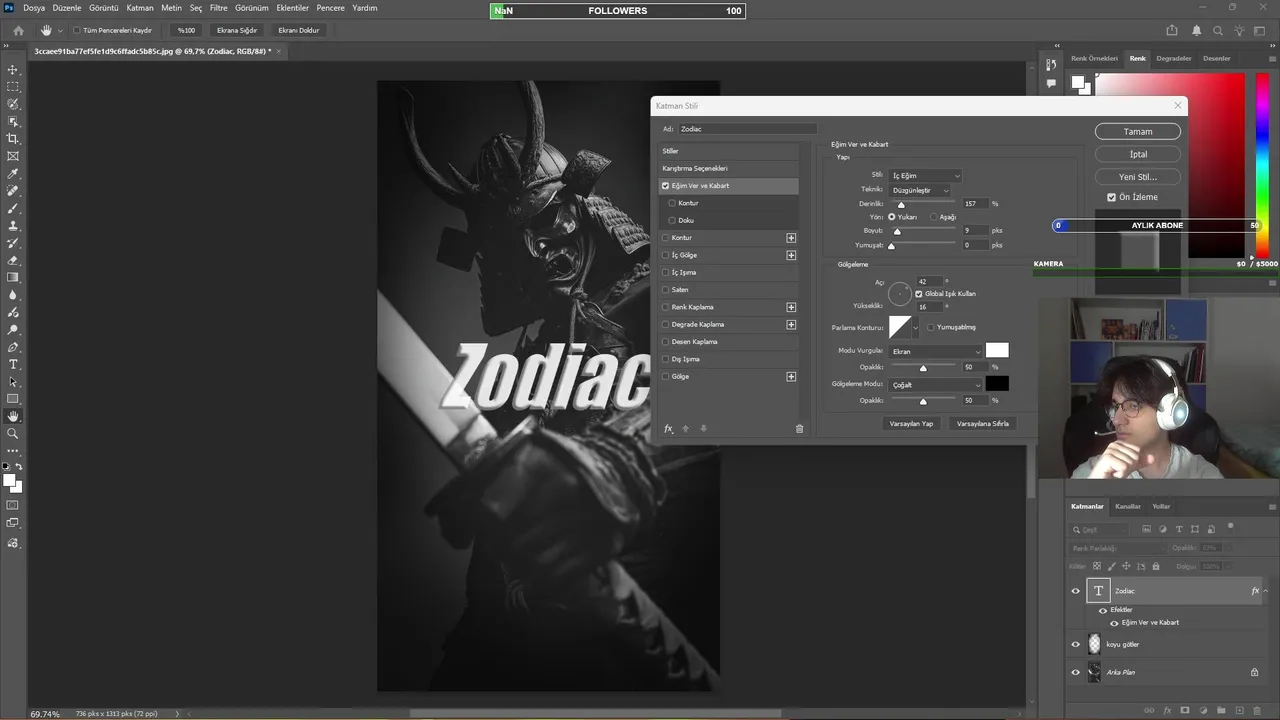Switch to the Kanallar tab
The height and width of the screenshot is (720, 1280).
[1128, 506]
